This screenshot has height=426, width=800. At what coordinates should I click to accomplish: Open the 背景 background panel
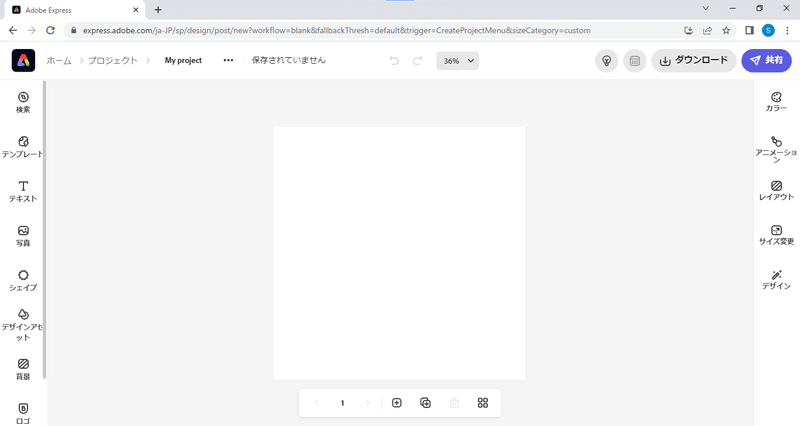[x=23, y=369]
